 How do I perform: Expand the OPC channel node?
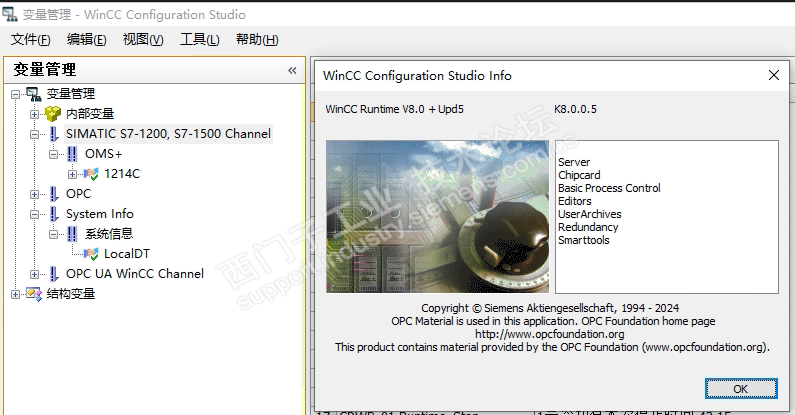click(34, 194)
